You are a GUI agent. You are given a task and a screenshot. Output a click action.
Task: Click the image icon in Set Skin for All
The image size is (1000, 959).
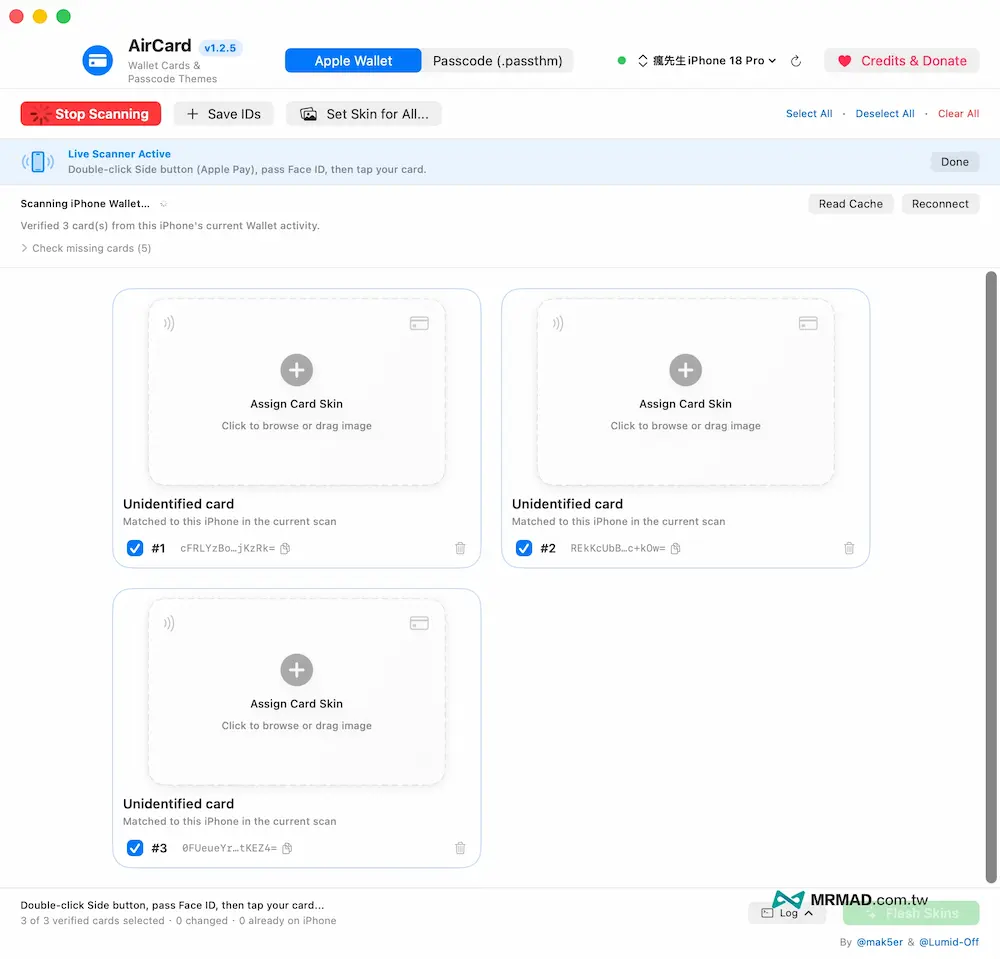click(x=309, y=114)
